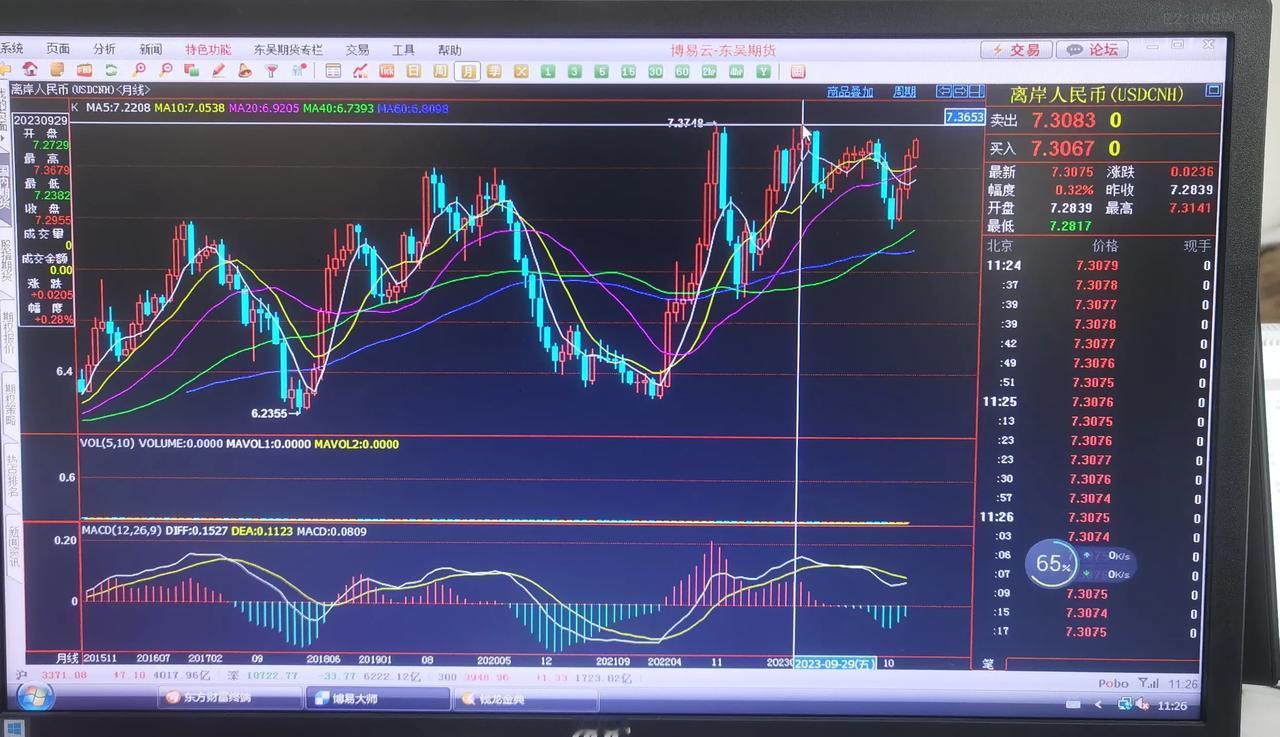Switch to the 3-minute chart
1280x737 pixels.
click(x=575, y=71)
